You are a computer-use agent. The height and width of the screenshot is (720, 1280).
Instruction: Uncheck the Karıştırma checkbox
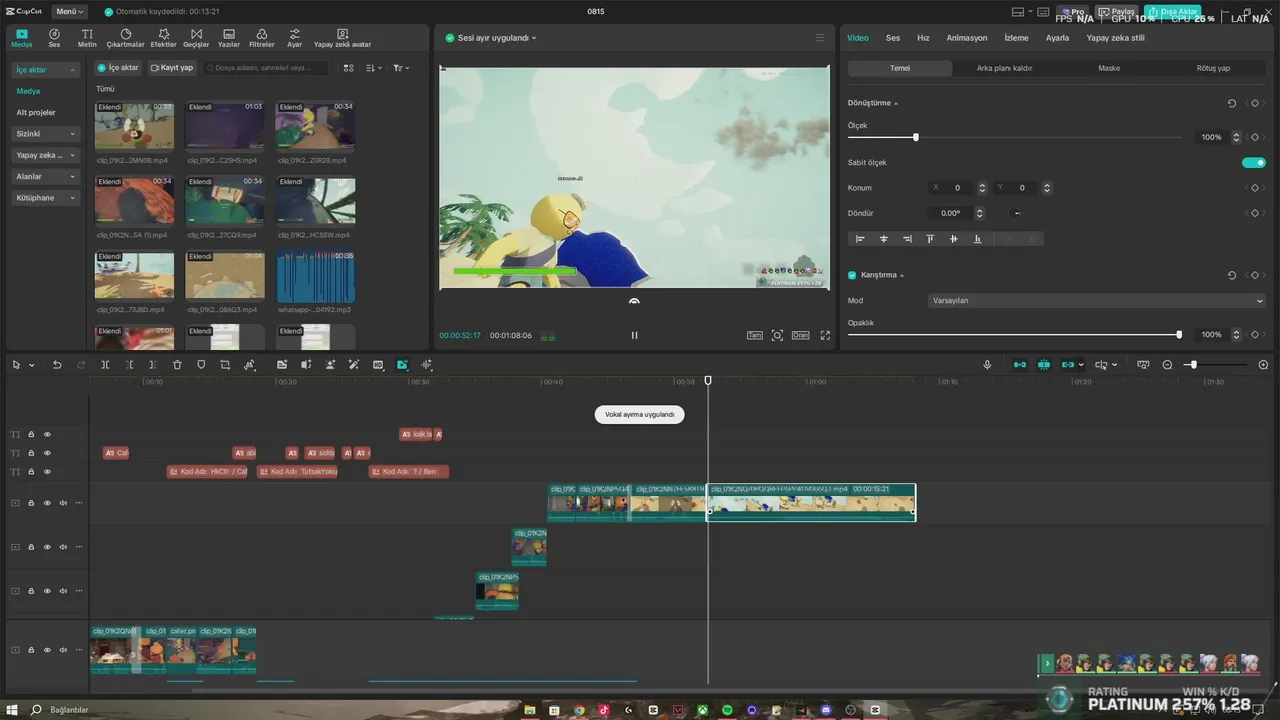point(852,275)
